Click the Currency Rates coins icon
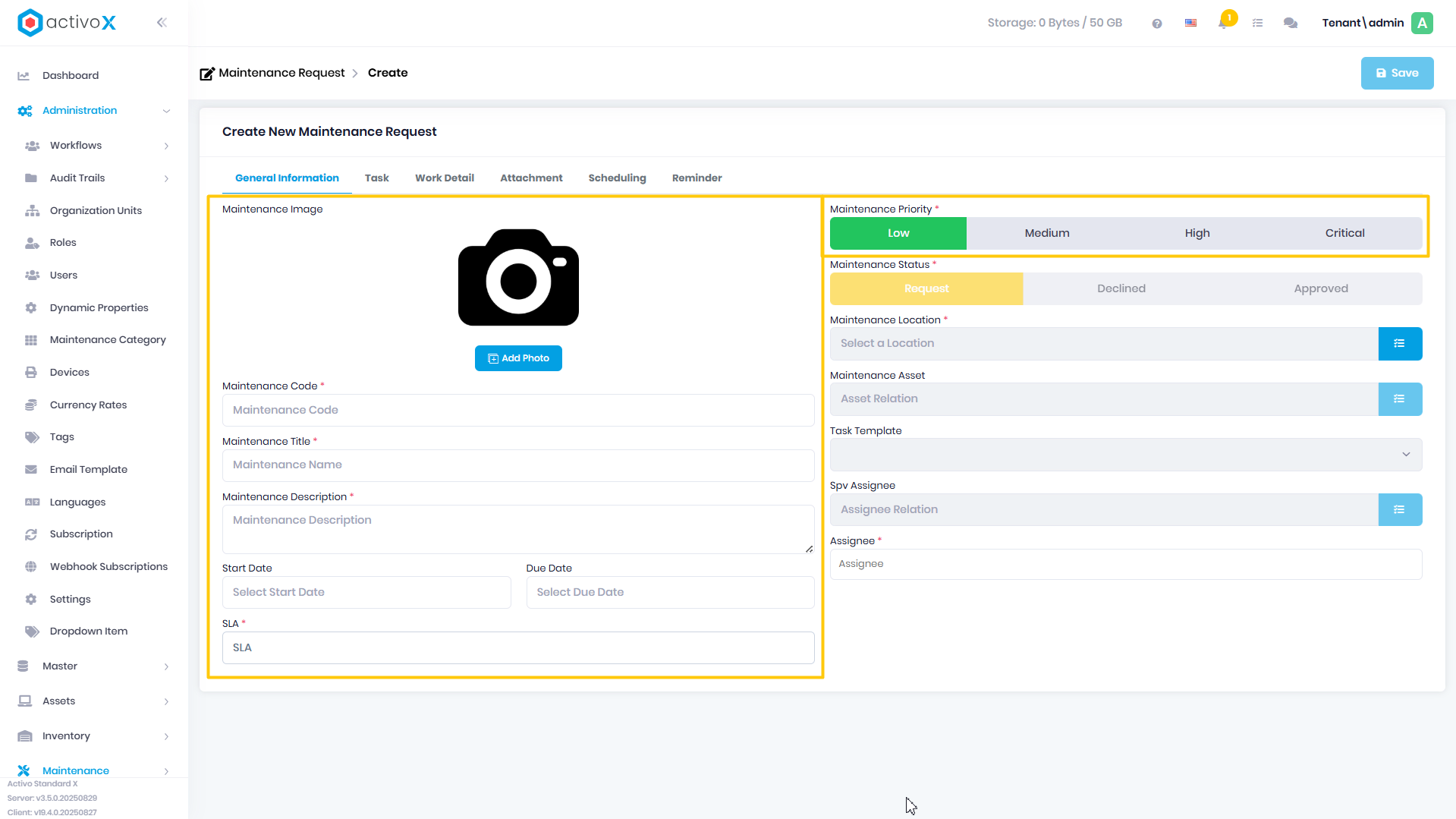Viewport: 1456px width, 819px height. 31,405
